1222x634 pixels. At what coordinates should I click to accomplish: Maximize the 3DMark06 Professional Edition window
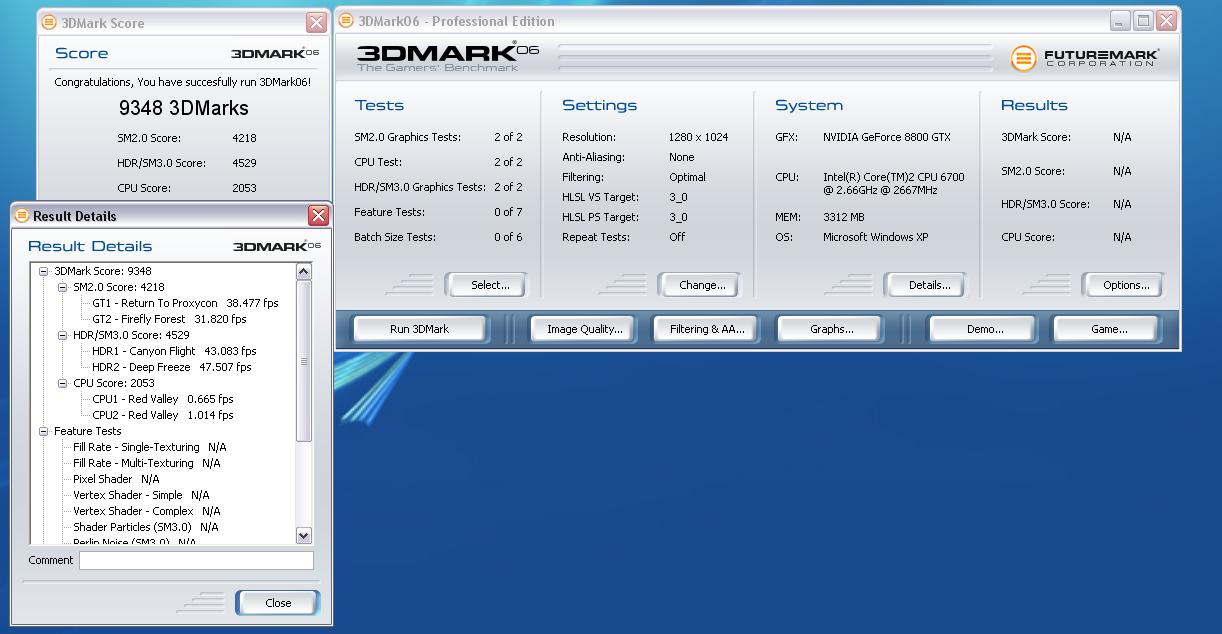tap(1142, 20)
